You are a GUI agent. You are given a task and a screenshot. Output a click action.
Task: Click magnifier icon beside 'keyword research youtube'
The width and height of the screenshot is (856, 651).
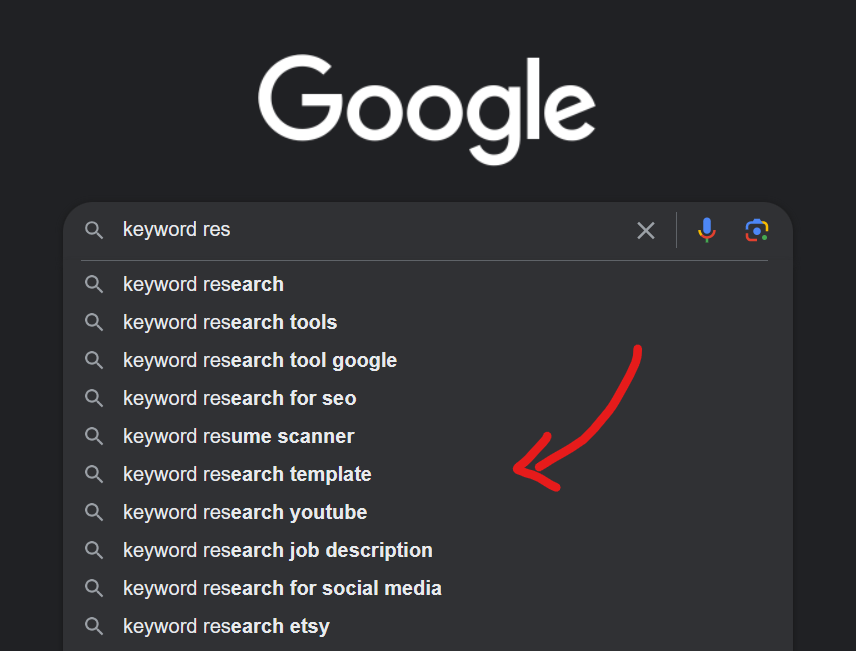tap(94, 512)
